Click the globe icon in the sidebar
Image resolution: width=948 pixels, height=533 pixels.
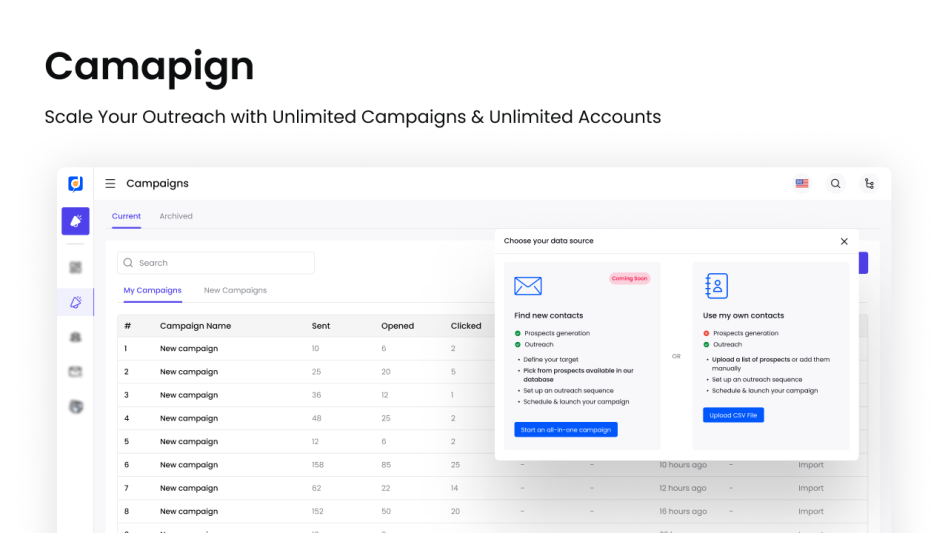(75, 407)
